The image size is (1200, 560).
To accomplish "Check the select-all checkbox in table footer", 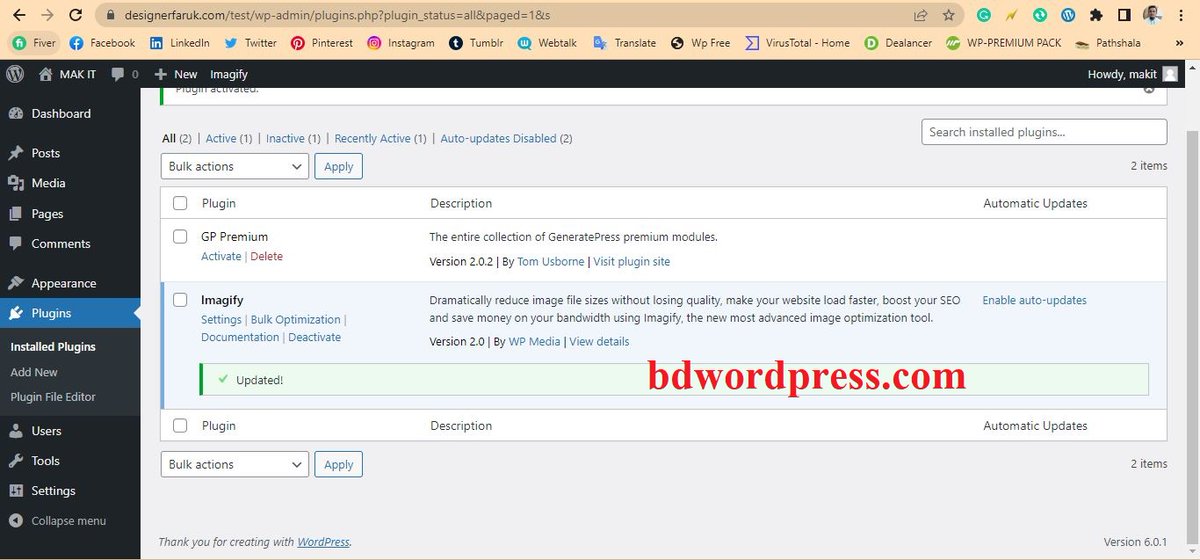I will pos(180,425).
